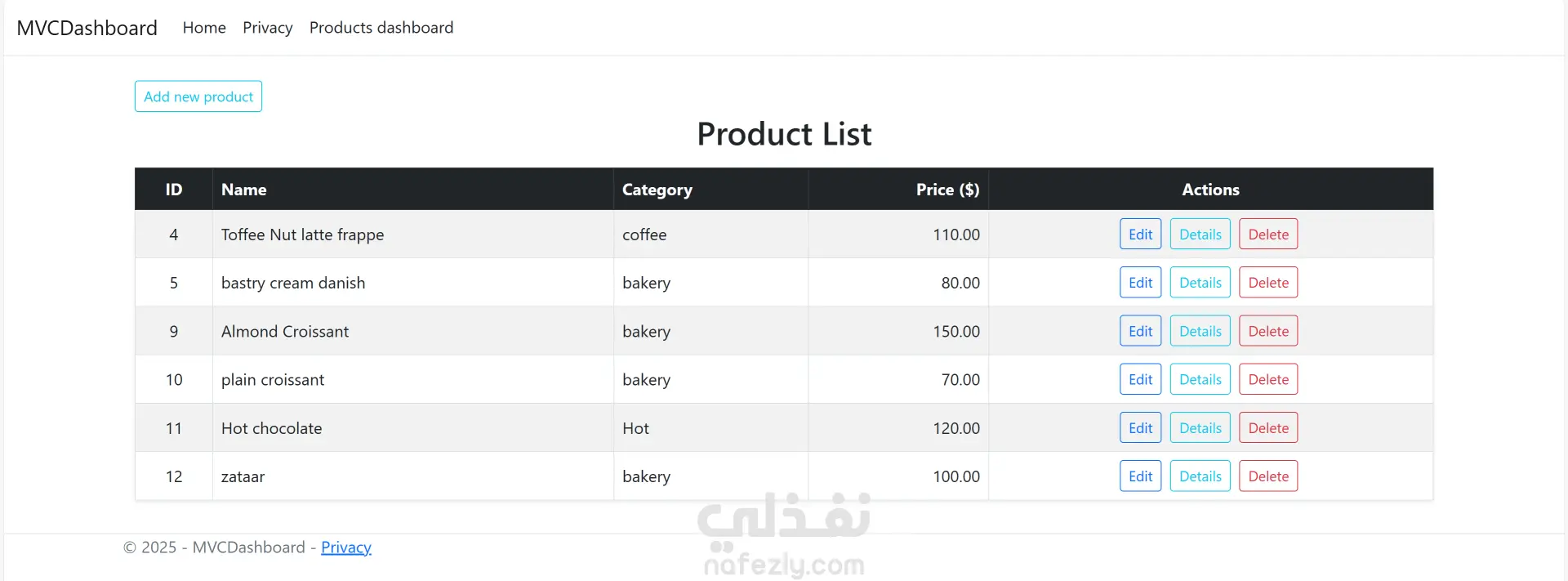Delete the Almond Croissant row
This screenshot has width=1568, height=581.
1267,331
